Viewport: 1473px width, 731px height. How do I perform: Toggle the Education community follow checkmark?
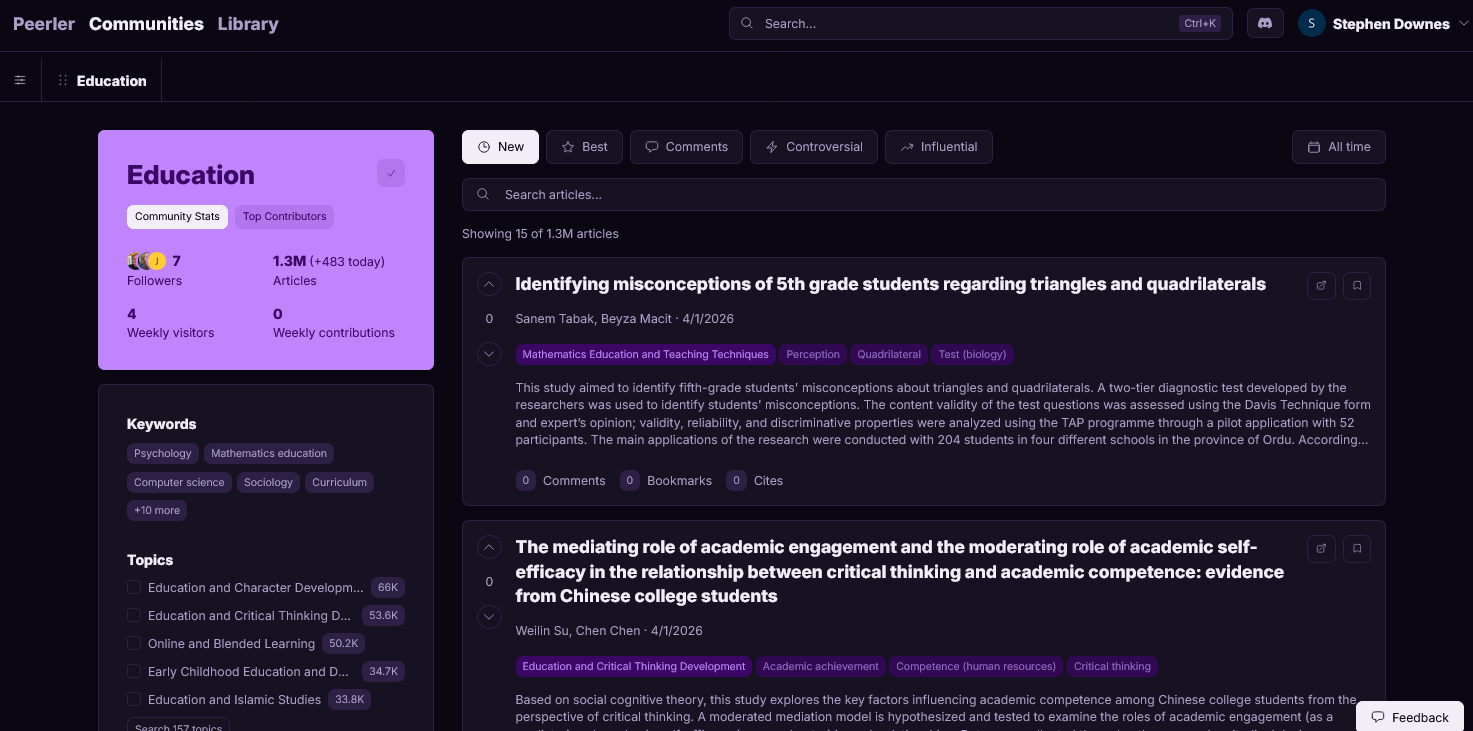point(391,174)
